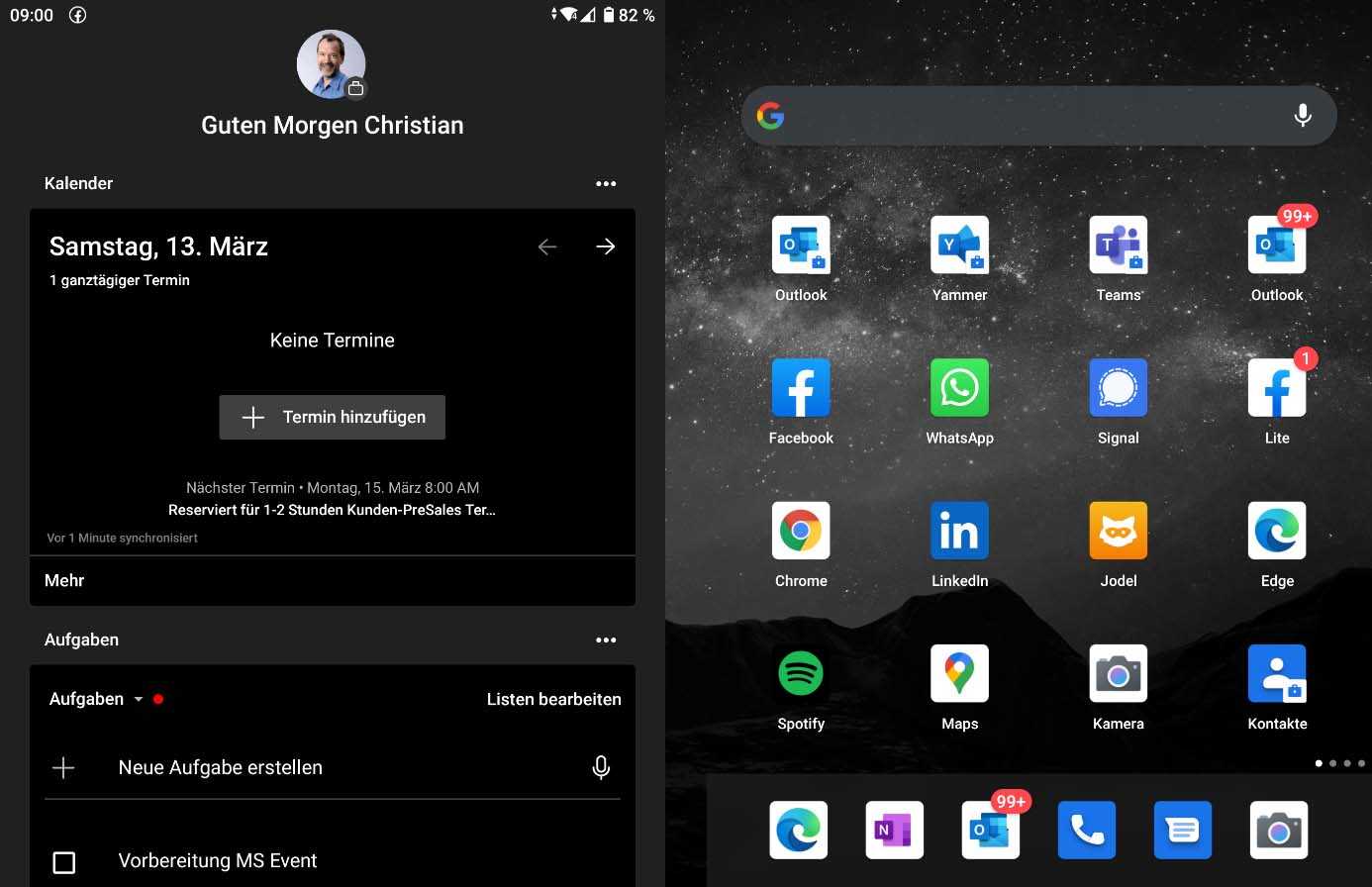The width and height of the screenshot is (1372, 887).
Task: Launch the Yammer app
Action: coord(959,245)
